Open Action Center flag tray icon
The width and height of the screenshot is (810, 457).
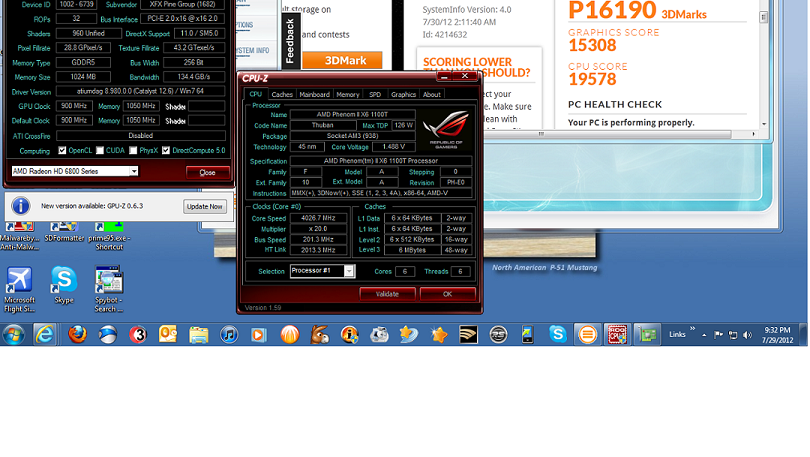[718, 335]
